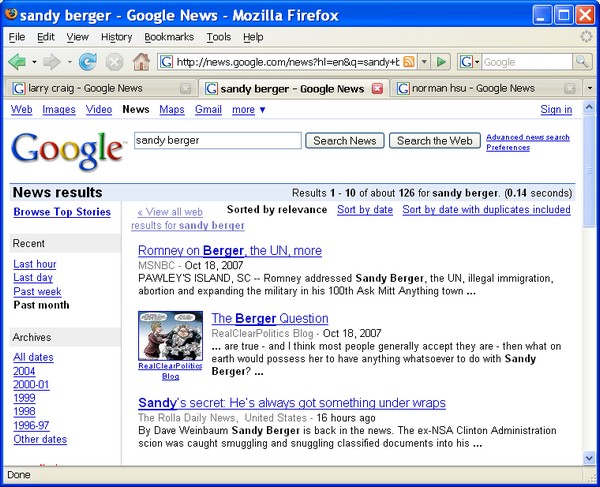Go to Google Video link
This screenshot has height=487, width=600.
[99, 109]
